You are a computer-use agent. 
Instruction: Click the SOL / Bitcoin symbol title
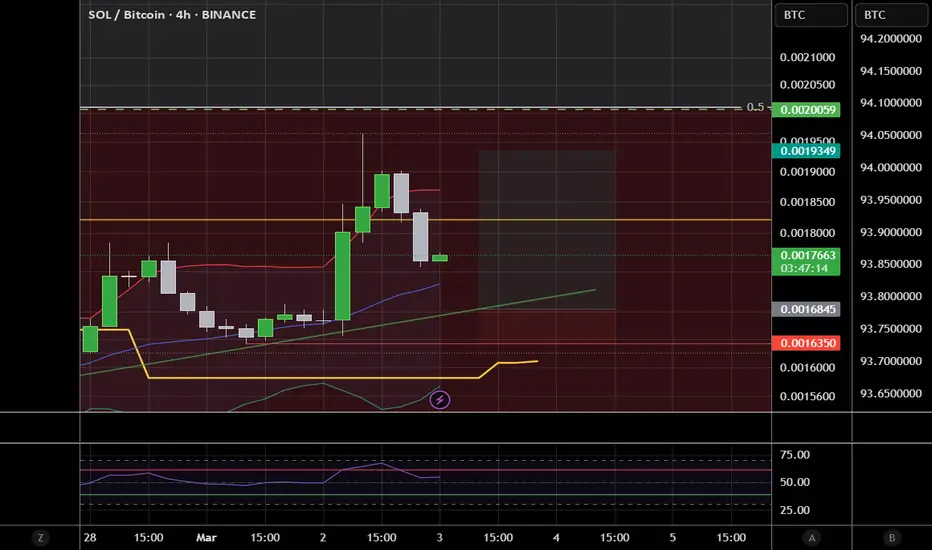[172, 15]
